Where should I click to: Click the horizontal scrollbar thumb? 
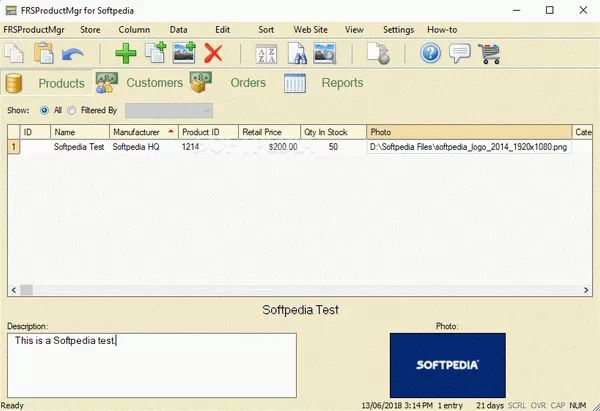coord(26,290)
